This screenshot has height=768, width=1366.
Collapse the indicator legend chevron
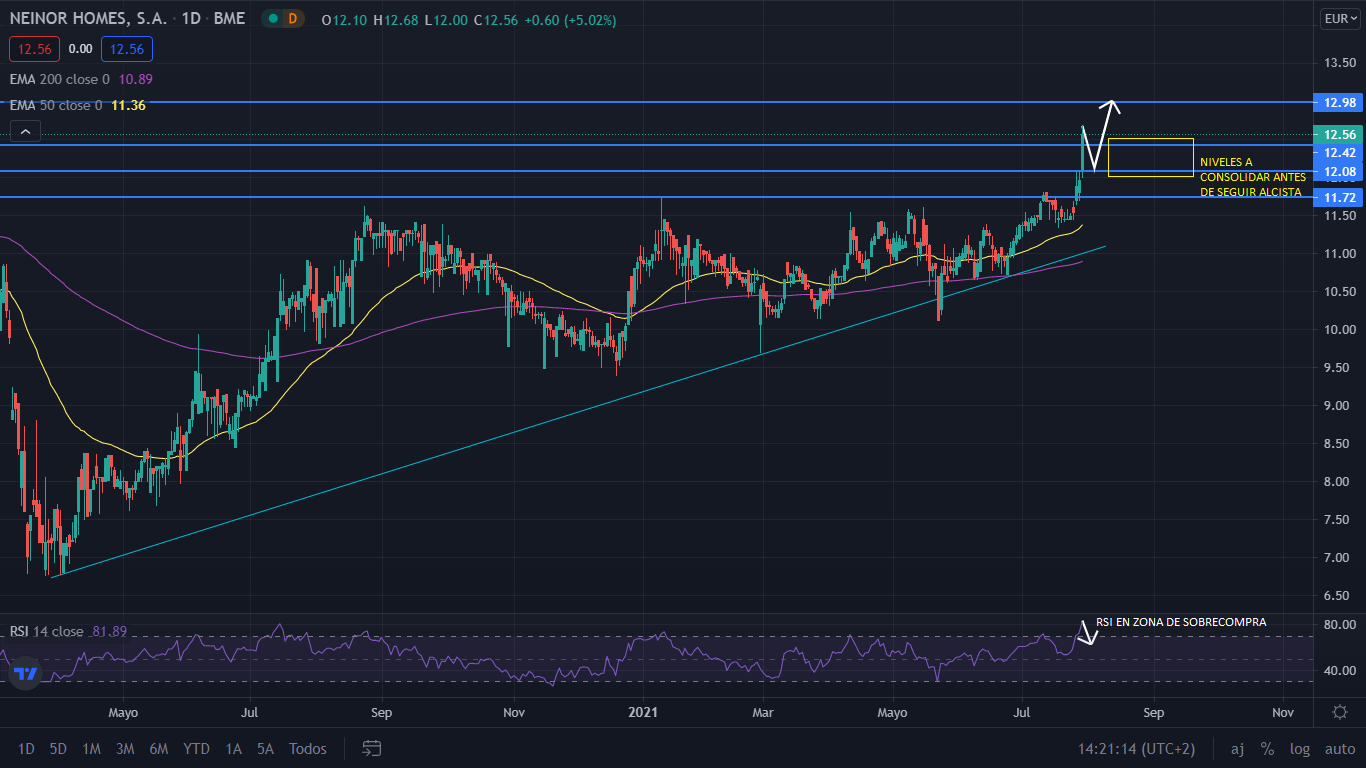pos(25,131)
